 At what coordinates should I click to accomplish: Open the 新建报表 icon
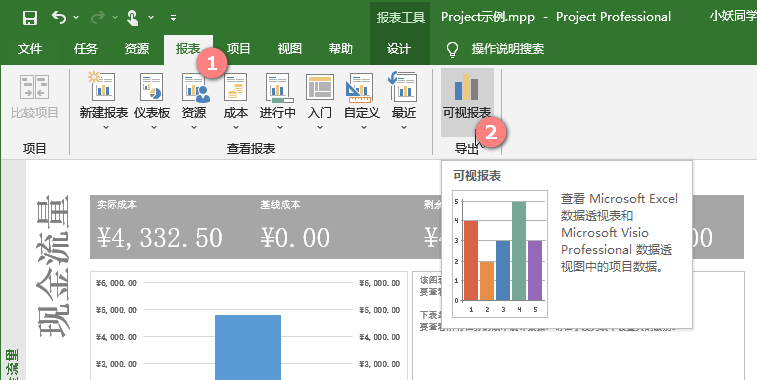(x=102, y=87)
